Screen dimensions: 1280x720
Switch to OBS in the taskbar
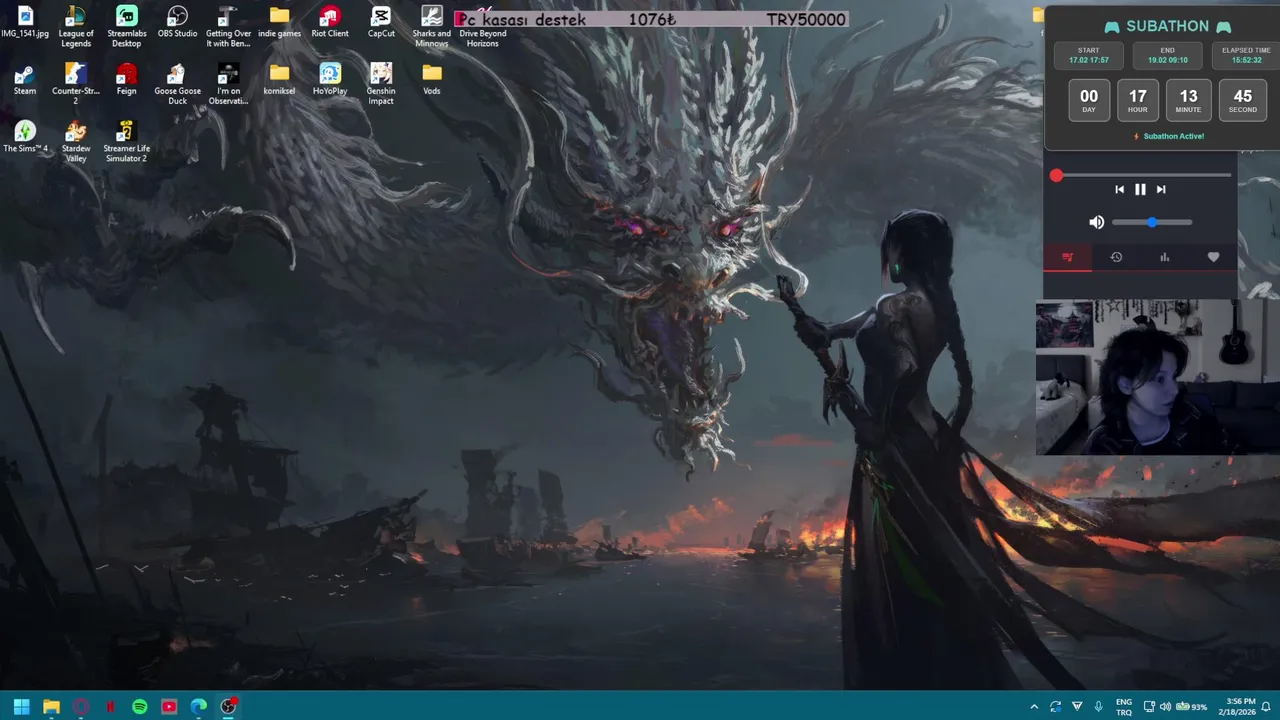click(228, 706)
